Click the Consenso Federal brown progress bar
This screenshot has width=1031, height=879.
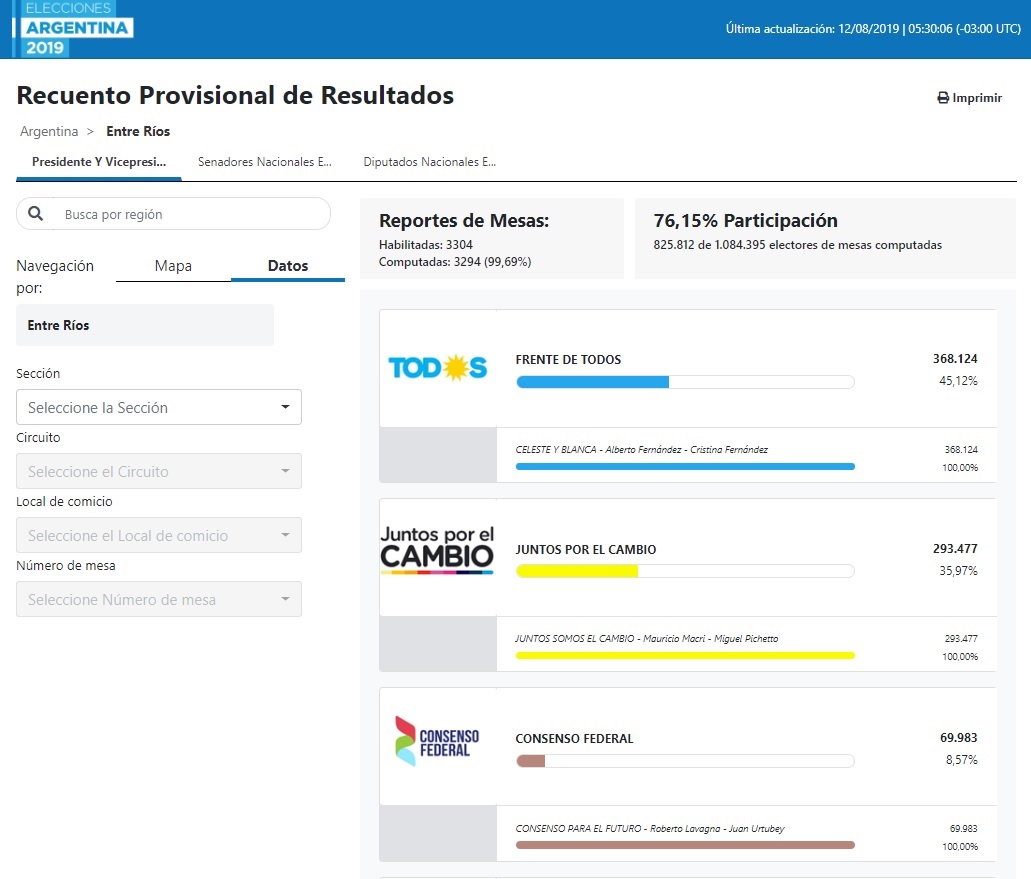(685, 761)
